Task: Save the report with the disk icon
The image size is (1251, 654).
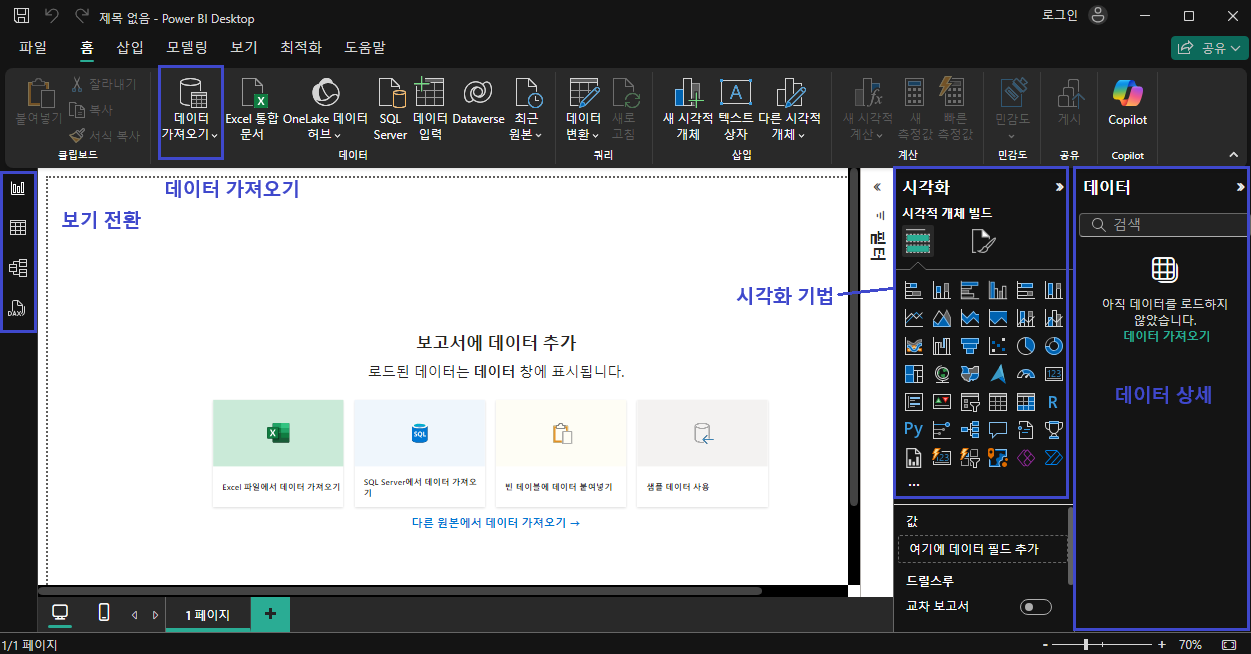Action: pos(21,17)
